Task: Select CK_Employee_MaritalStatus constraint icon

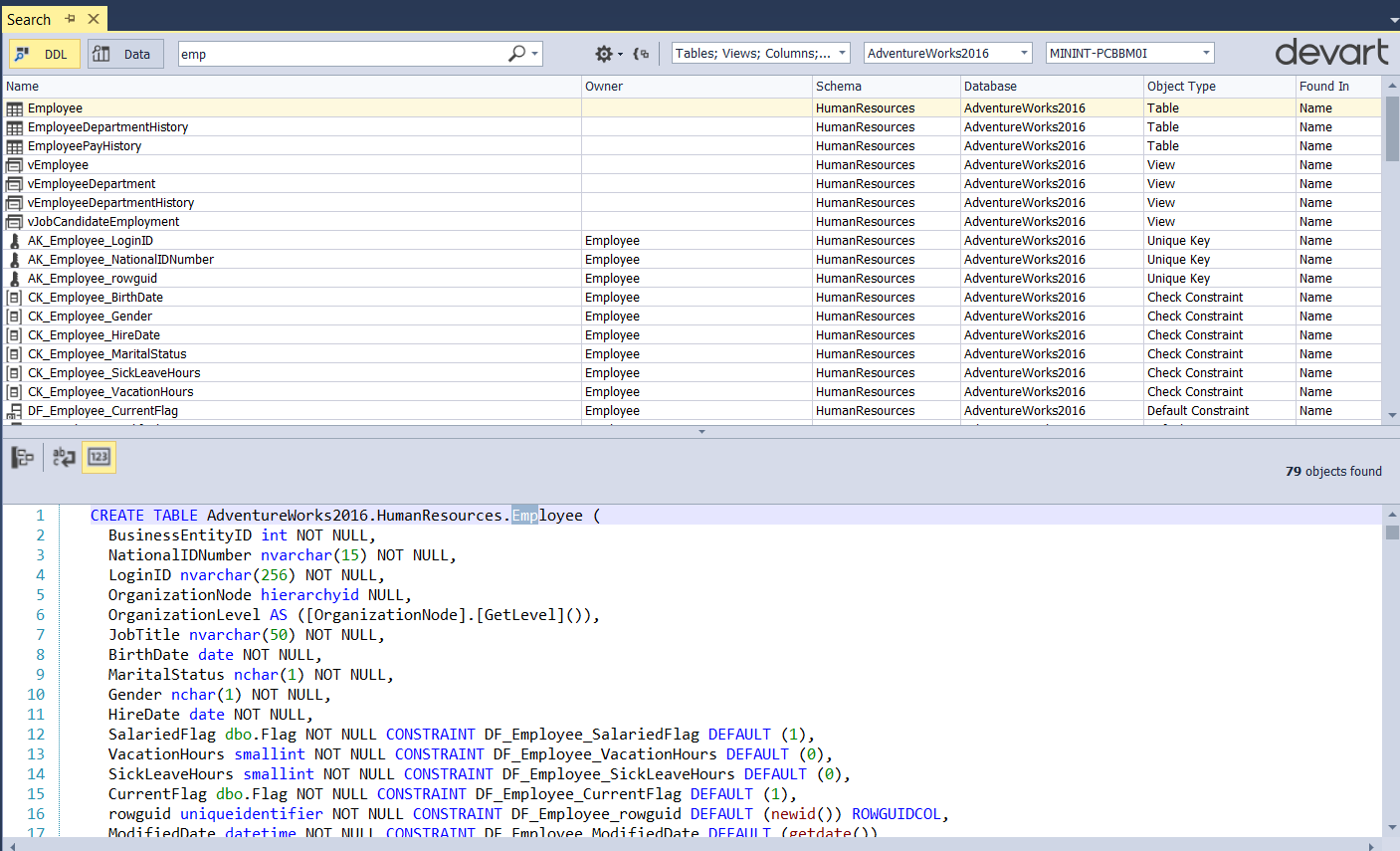Action: tap(15, 354)
